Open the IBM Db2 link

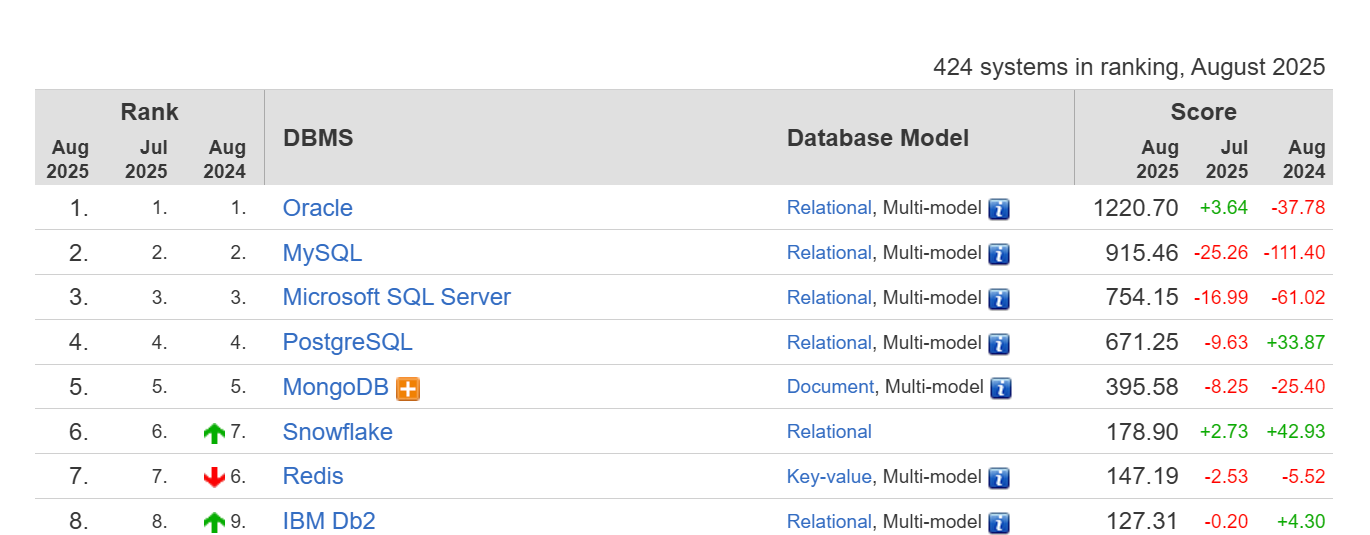click(329, 521)
